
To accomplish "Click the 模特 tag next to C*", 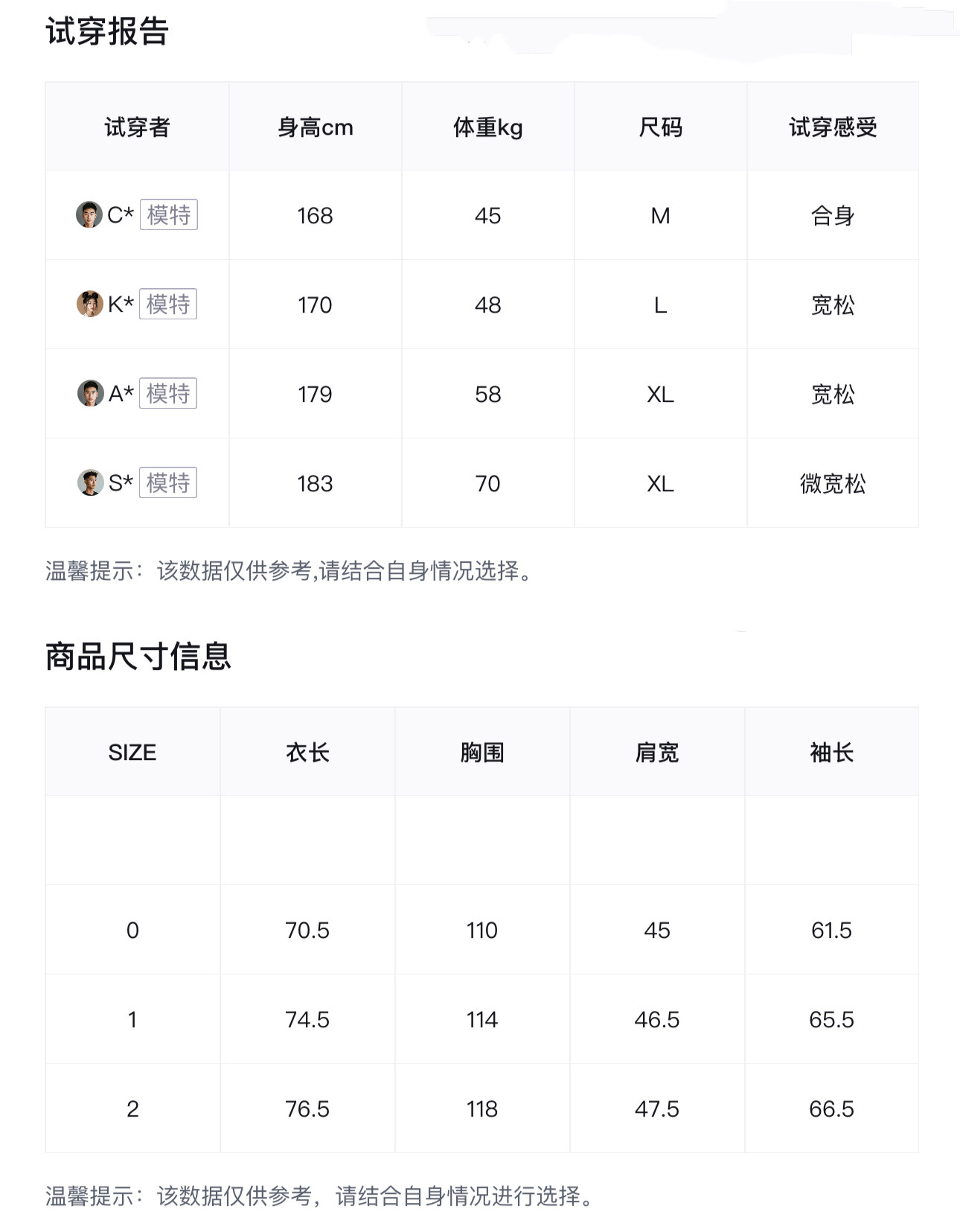I will (x=169, y=214).
